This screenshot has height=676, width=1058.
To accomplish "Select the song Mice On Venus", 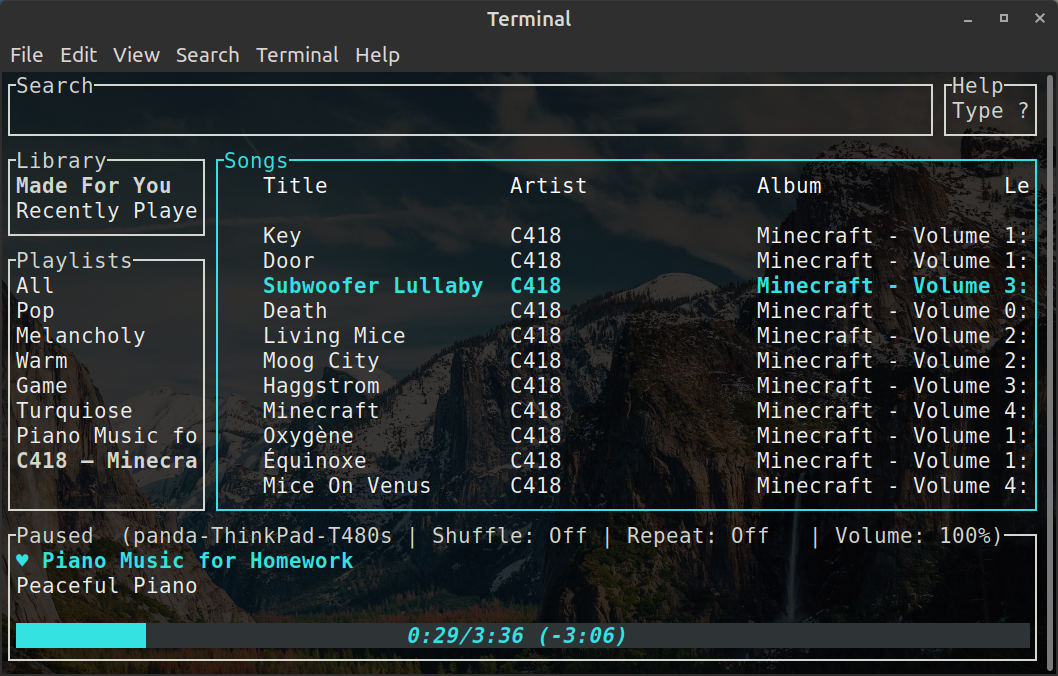I will click(347, 486).
